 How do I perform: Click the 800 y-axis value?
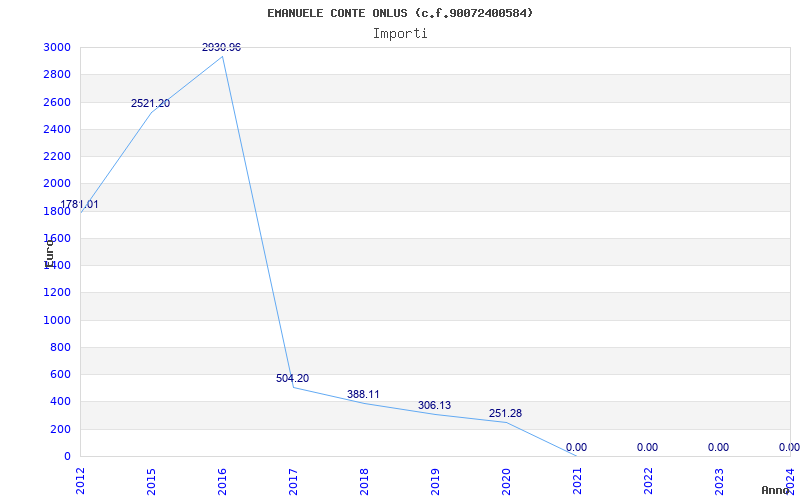coord(60,347)
